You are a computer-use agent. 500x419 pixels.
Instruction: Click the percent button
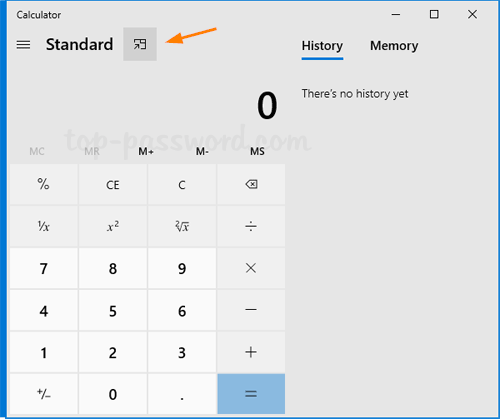pos(44,184)
